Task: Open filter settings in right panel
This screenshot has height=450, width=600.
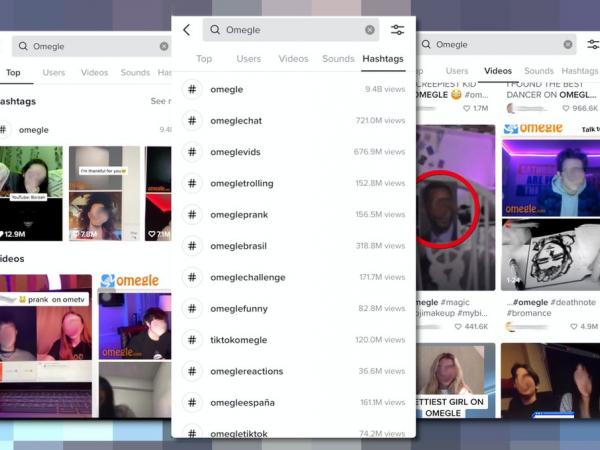Action: point(593,44)
